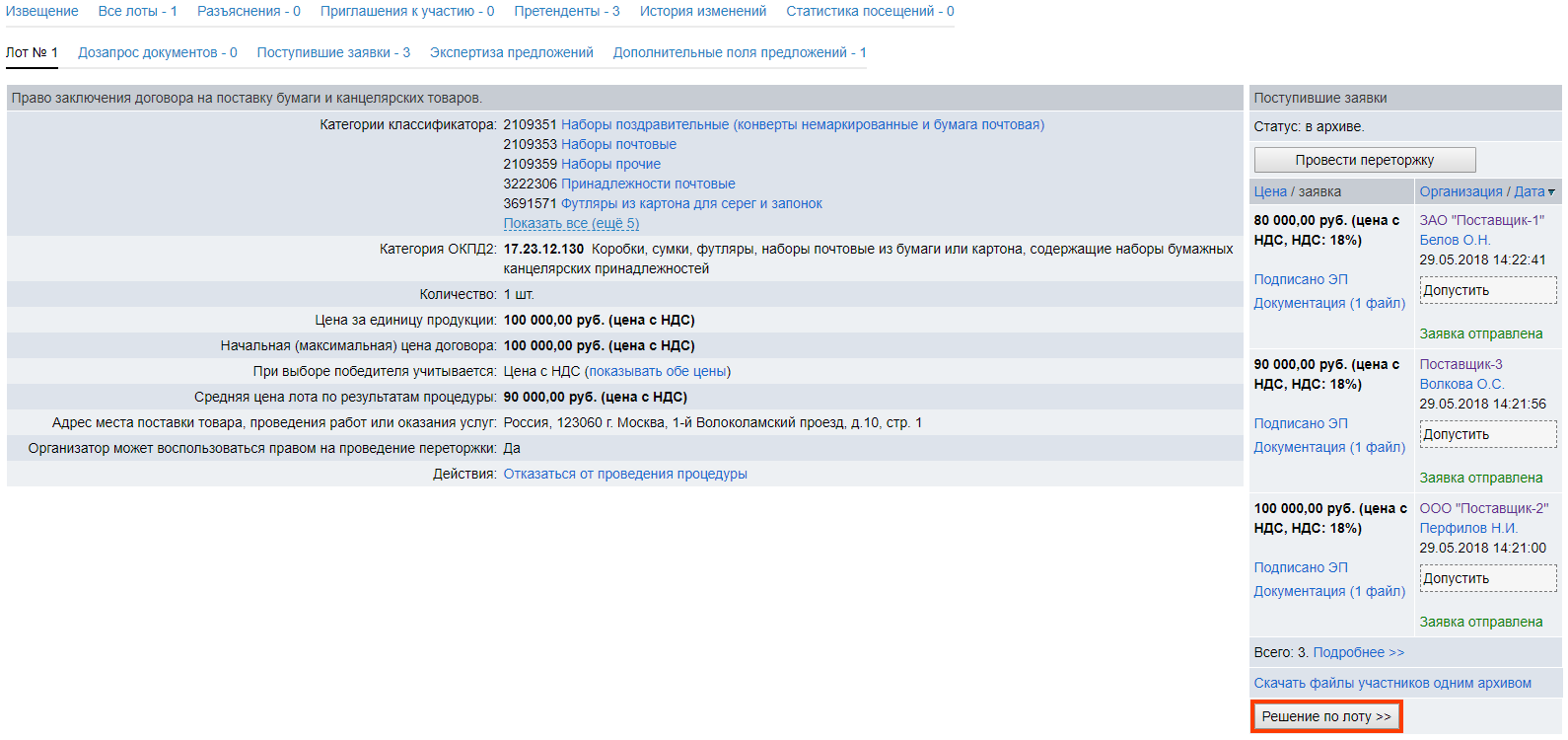Open the Извещение tab
The image size is (1568, 740).
tap(41, 11)
